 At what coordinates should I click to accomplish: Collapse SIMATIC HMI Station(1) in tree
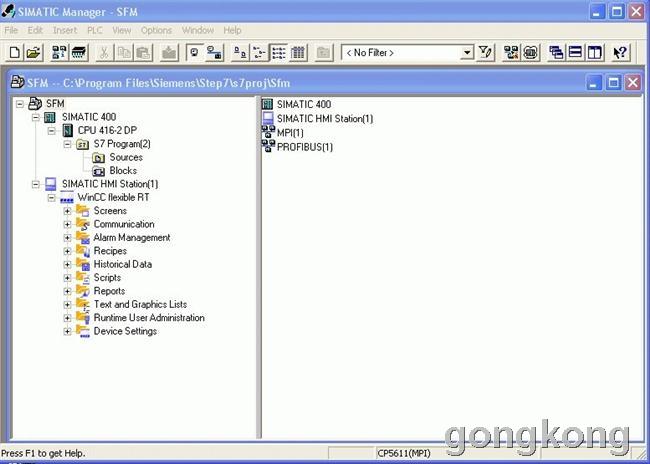[x=36, y=184]
